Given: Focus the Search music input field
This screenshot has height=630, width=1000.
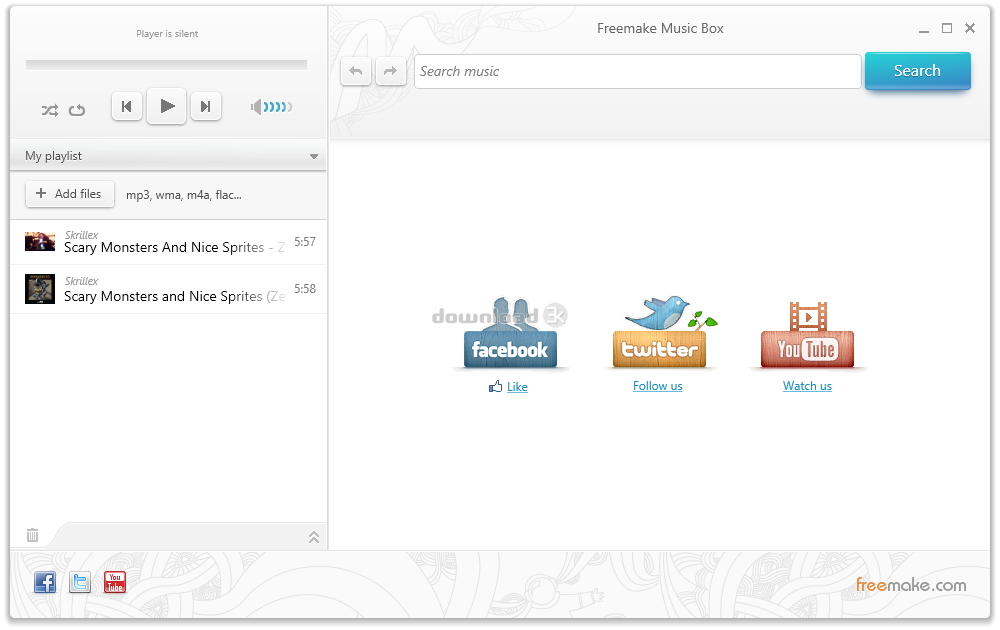Looking at the screenshot, I should click(x=638, y=71).
